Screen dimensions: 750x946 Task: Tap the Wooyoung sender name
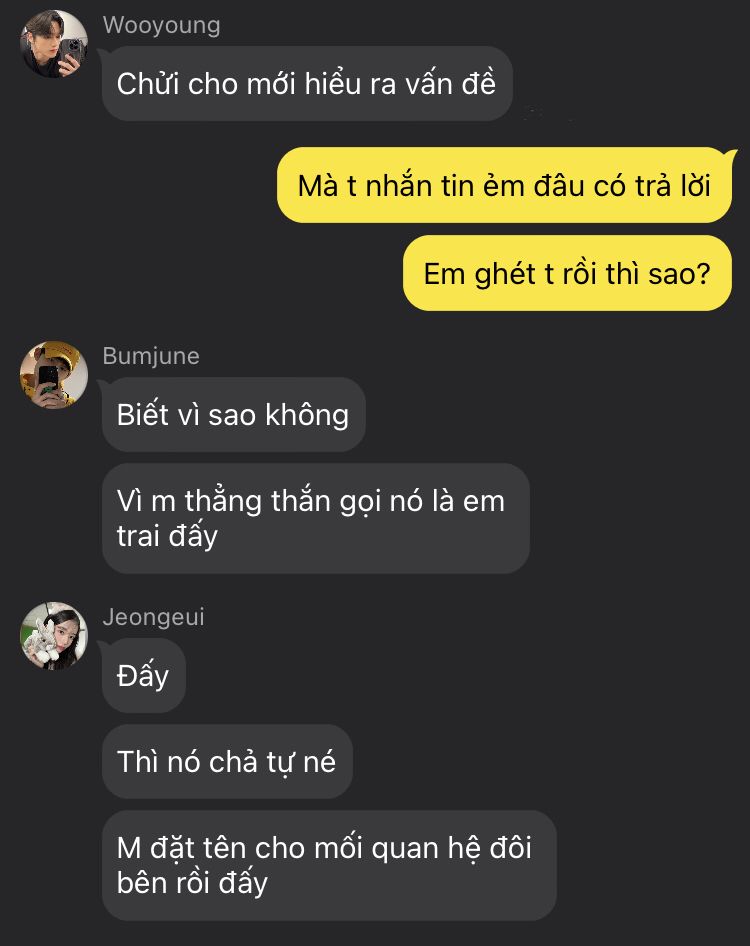click(161, 25)
